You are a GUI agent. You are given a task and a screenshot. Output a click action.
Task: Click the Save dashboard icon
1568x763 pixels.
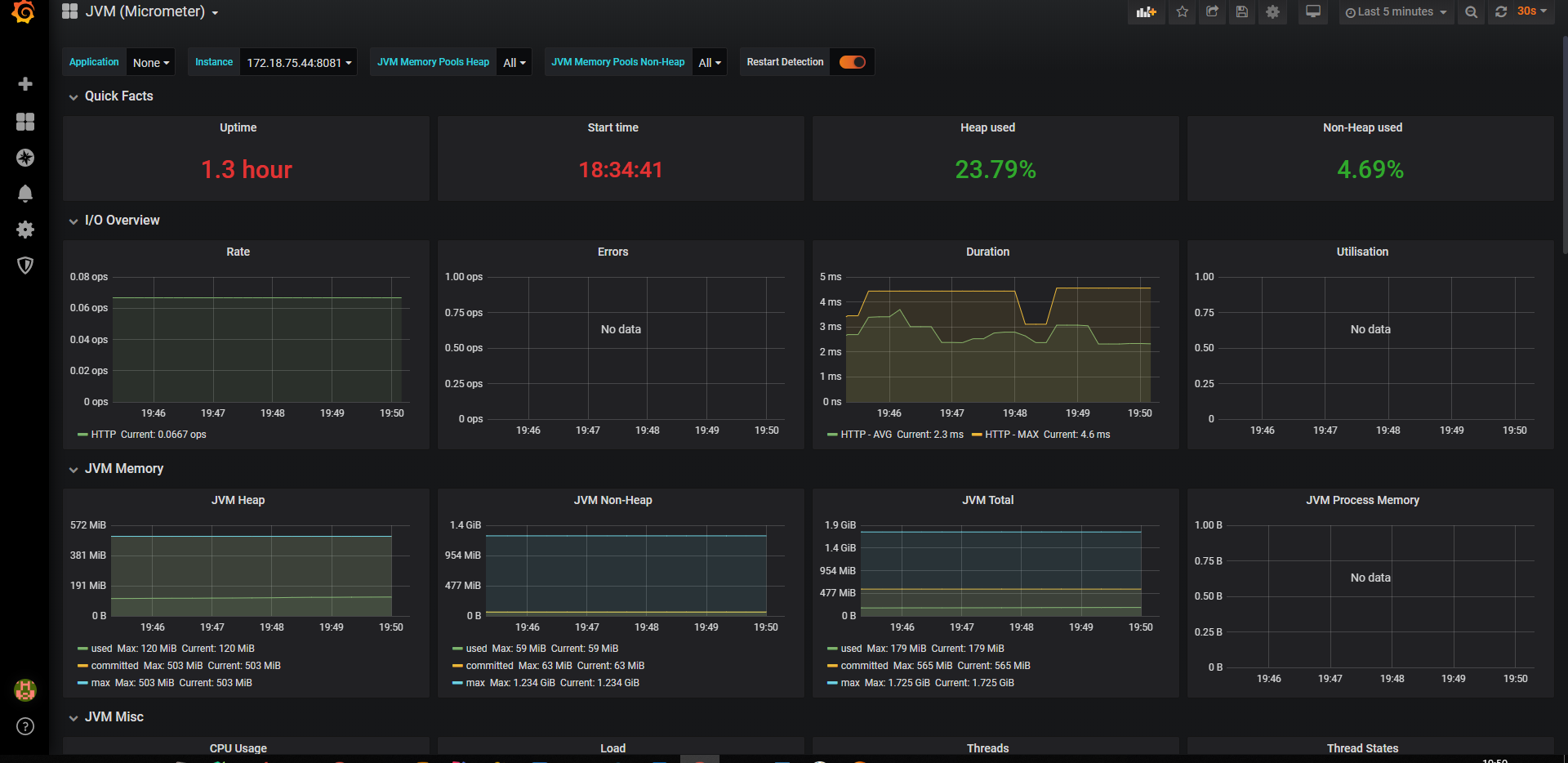pyautogui.click(x=1242, y=12)
